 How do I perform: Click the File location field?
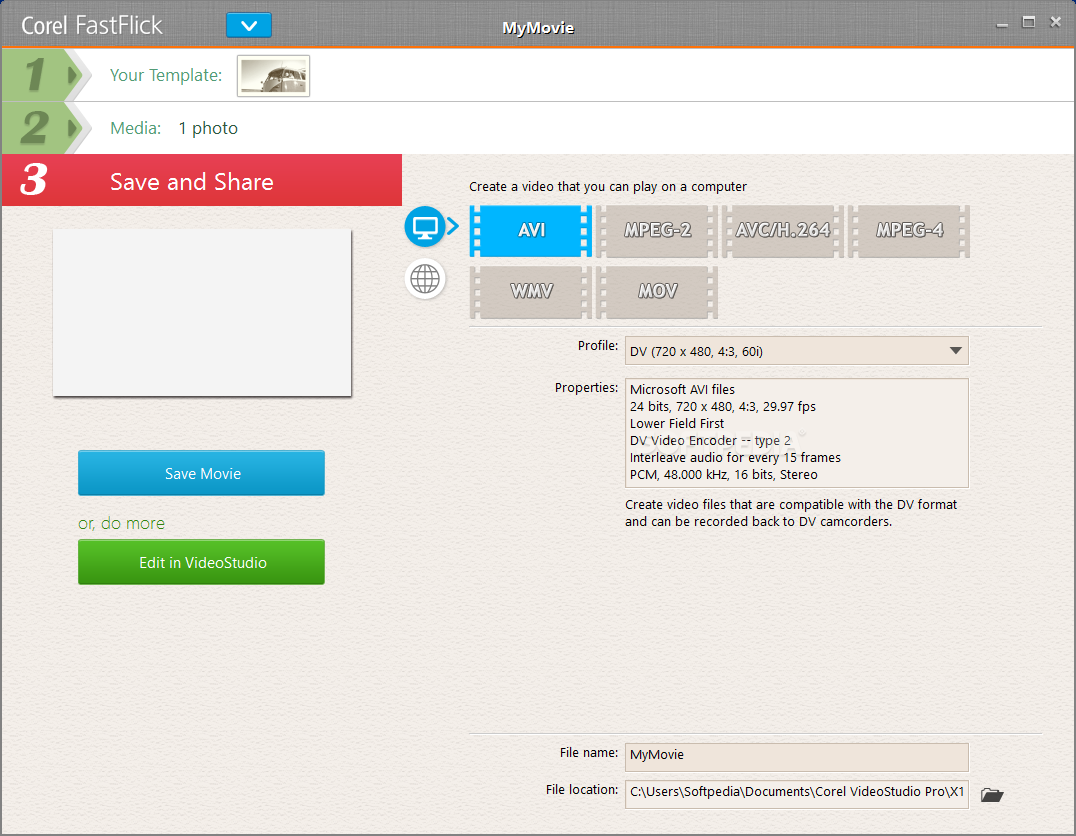coord(797,793)
